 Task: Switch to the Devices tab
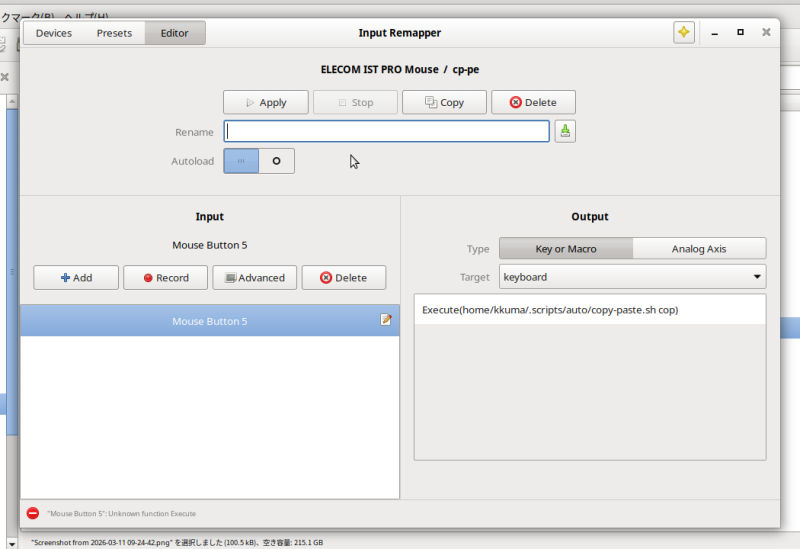coord(54,33)
